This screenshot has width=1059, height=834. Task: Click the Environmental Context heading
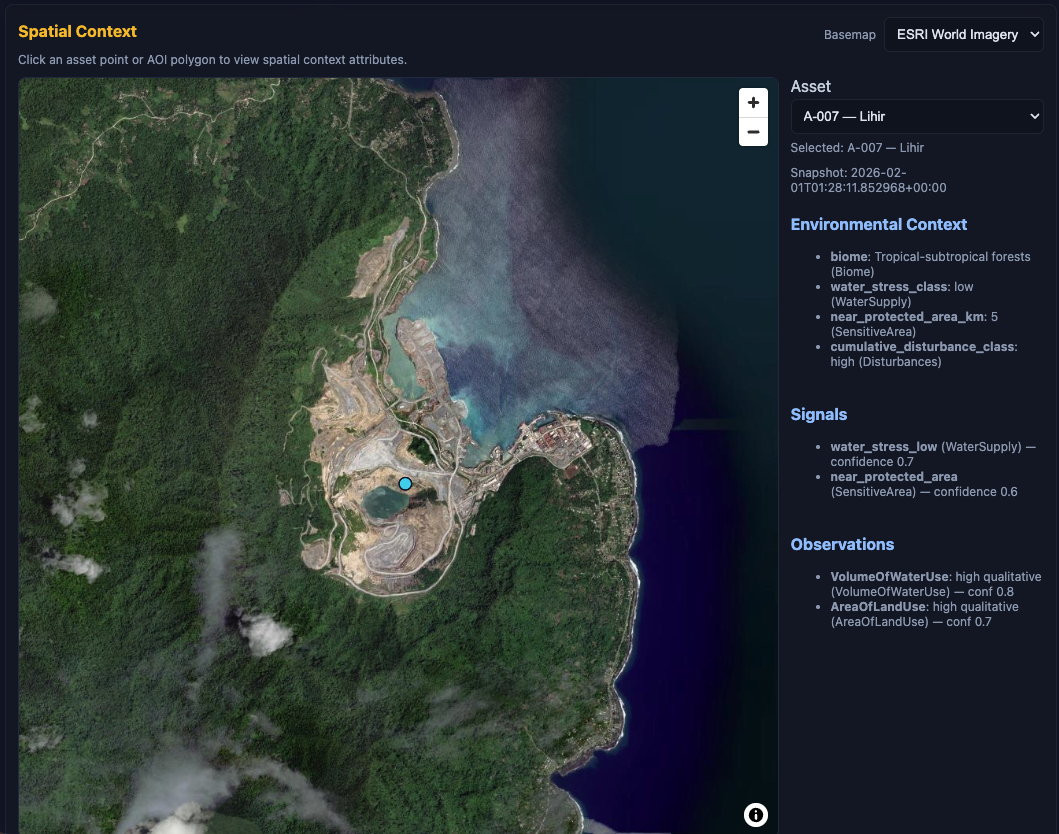click(878, 224)
